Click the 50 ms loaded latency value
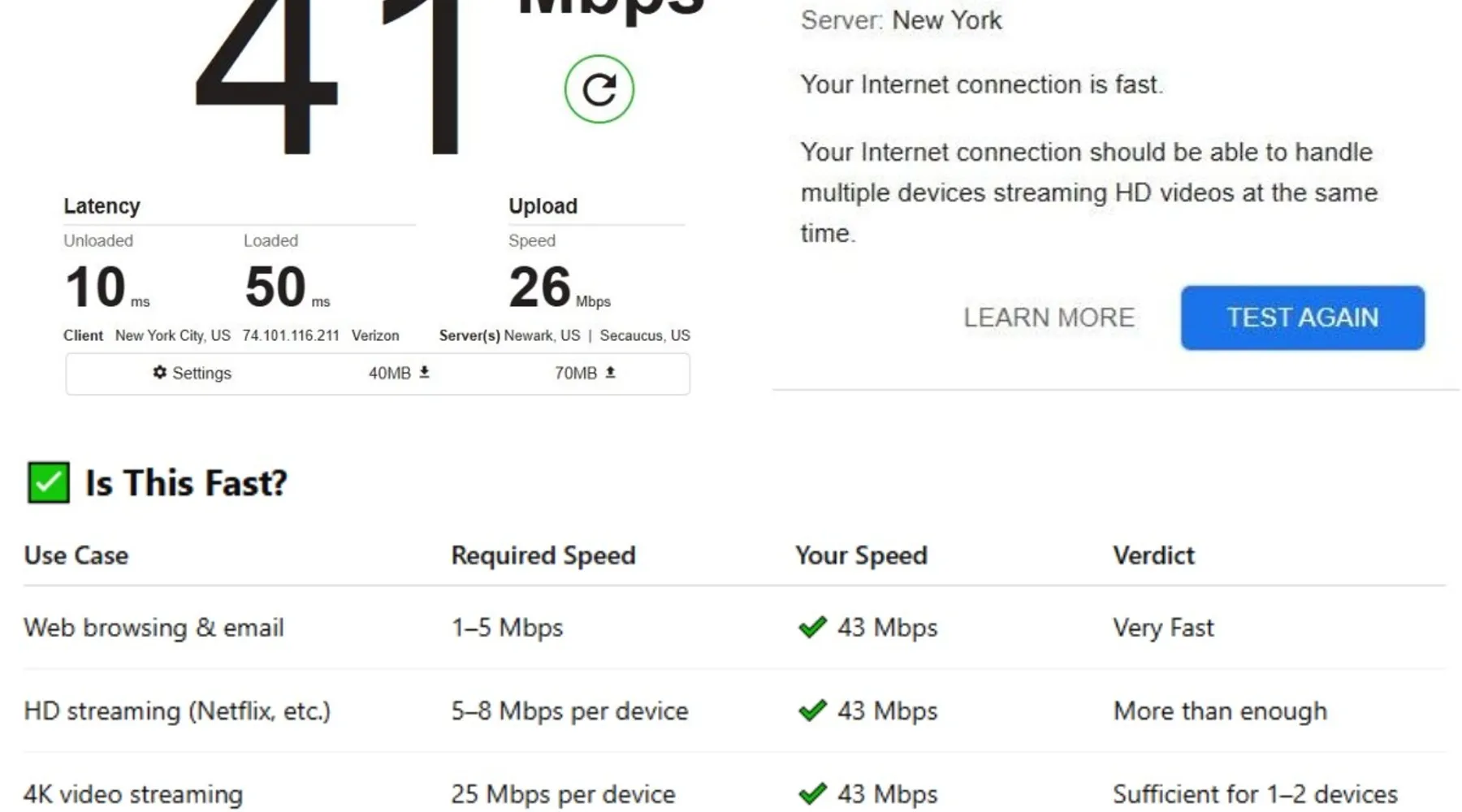Screen dimensions: 1462x812 [x=276, y=287]
